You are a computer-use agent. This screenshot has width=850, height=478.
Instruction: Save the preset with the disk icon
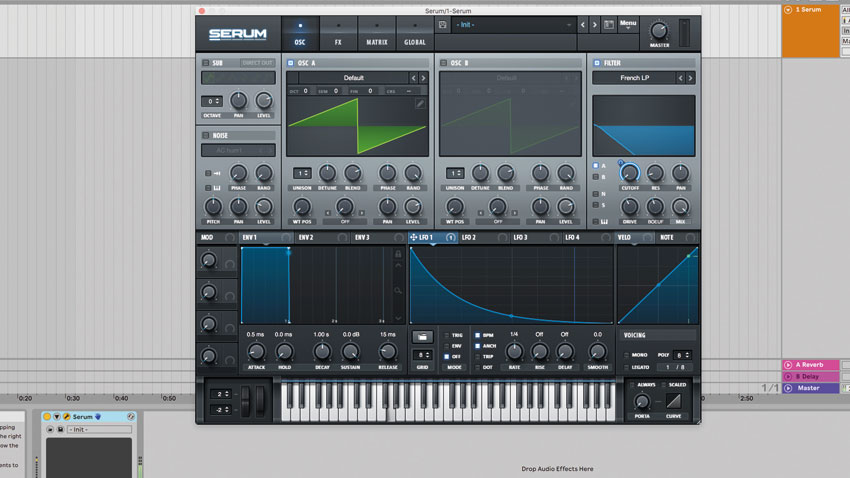(442, 25)
